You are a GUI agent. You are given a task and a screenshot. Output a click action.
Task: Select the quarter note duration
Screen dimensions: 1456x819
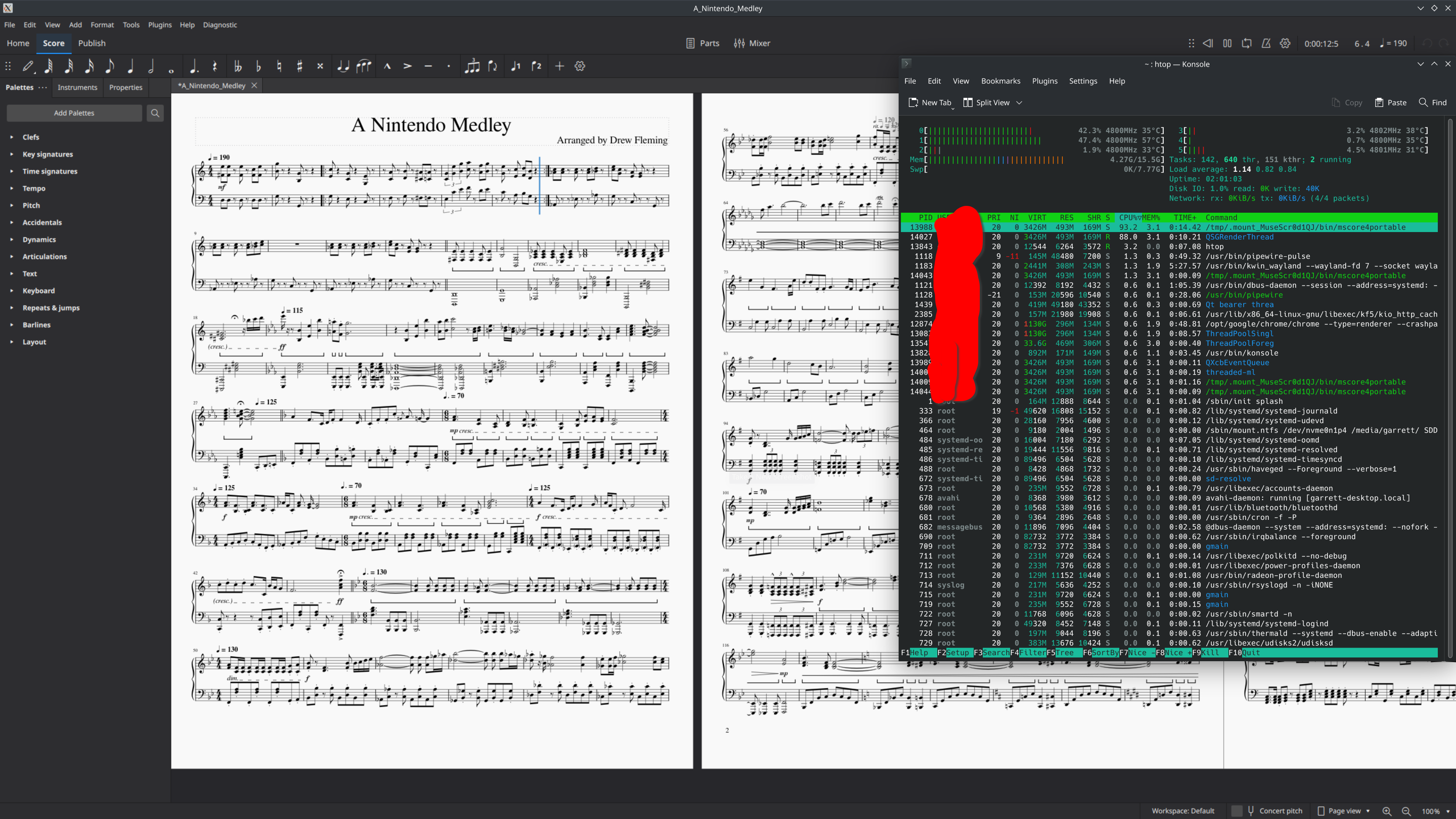click(x=130, y=66)
